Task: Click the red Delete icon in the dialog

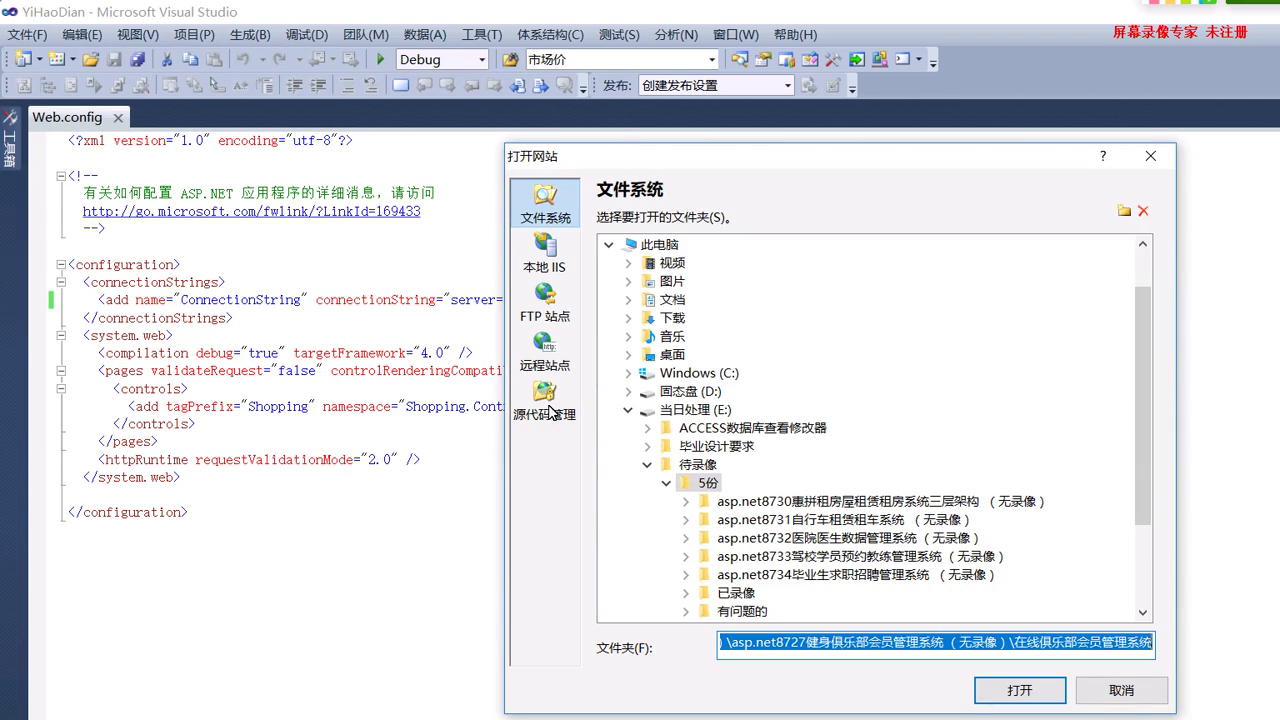Action: (1143, 211)
